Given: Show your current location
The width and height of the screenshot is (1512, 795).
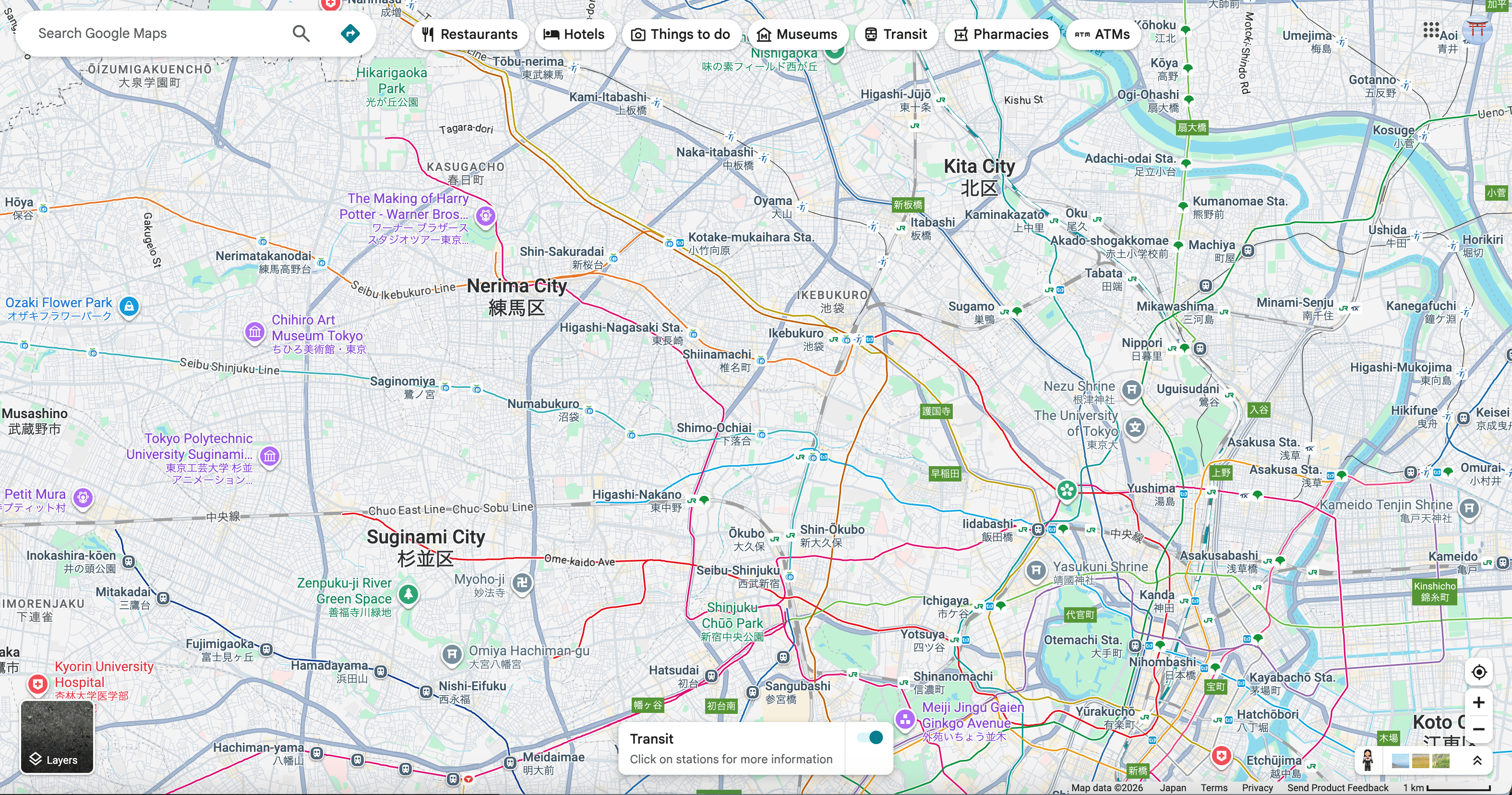Looking at the screenshot, I should (1478, 672).
